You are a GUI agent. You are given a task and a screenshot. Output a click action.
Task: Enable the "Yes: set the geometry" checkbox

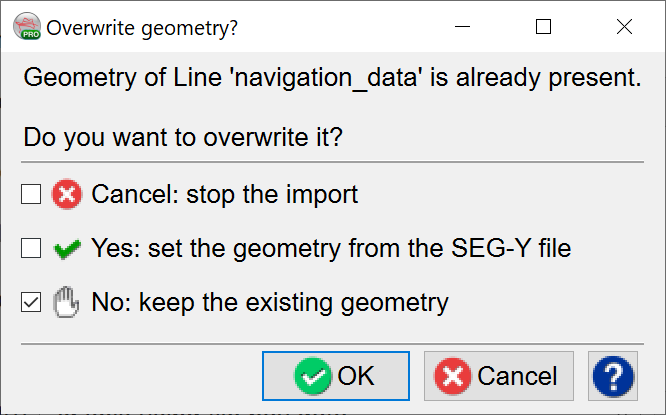tap(31, 248)
